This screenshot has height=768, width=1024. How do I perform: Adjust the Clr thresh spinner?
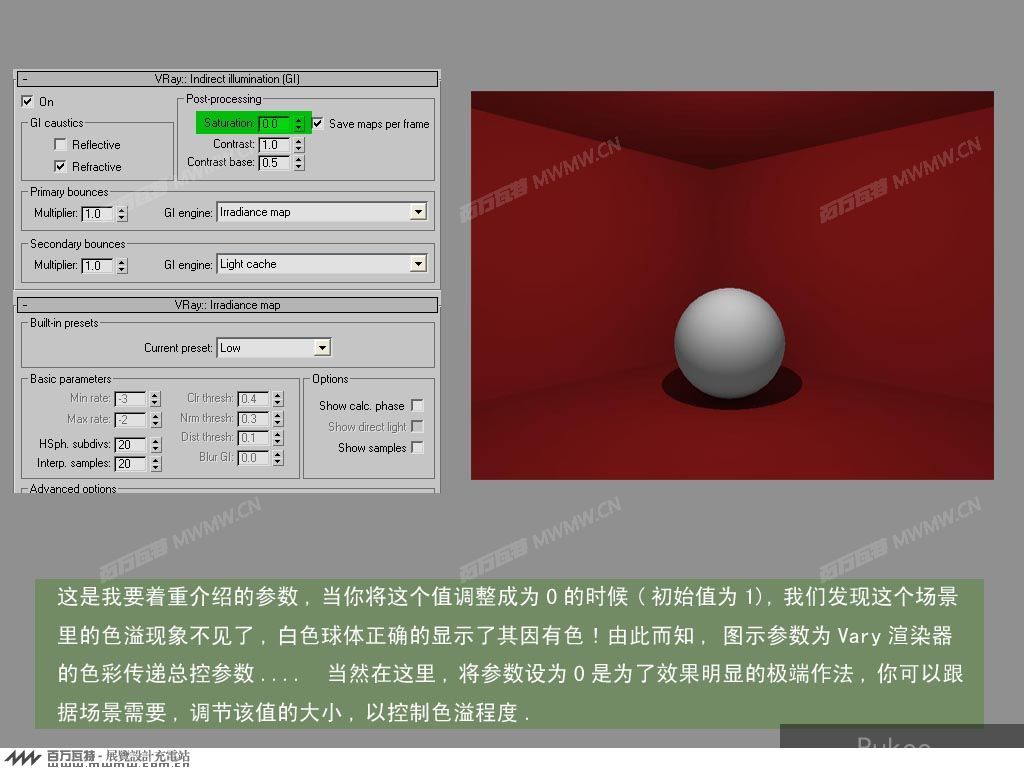click(x=278, y=399)
